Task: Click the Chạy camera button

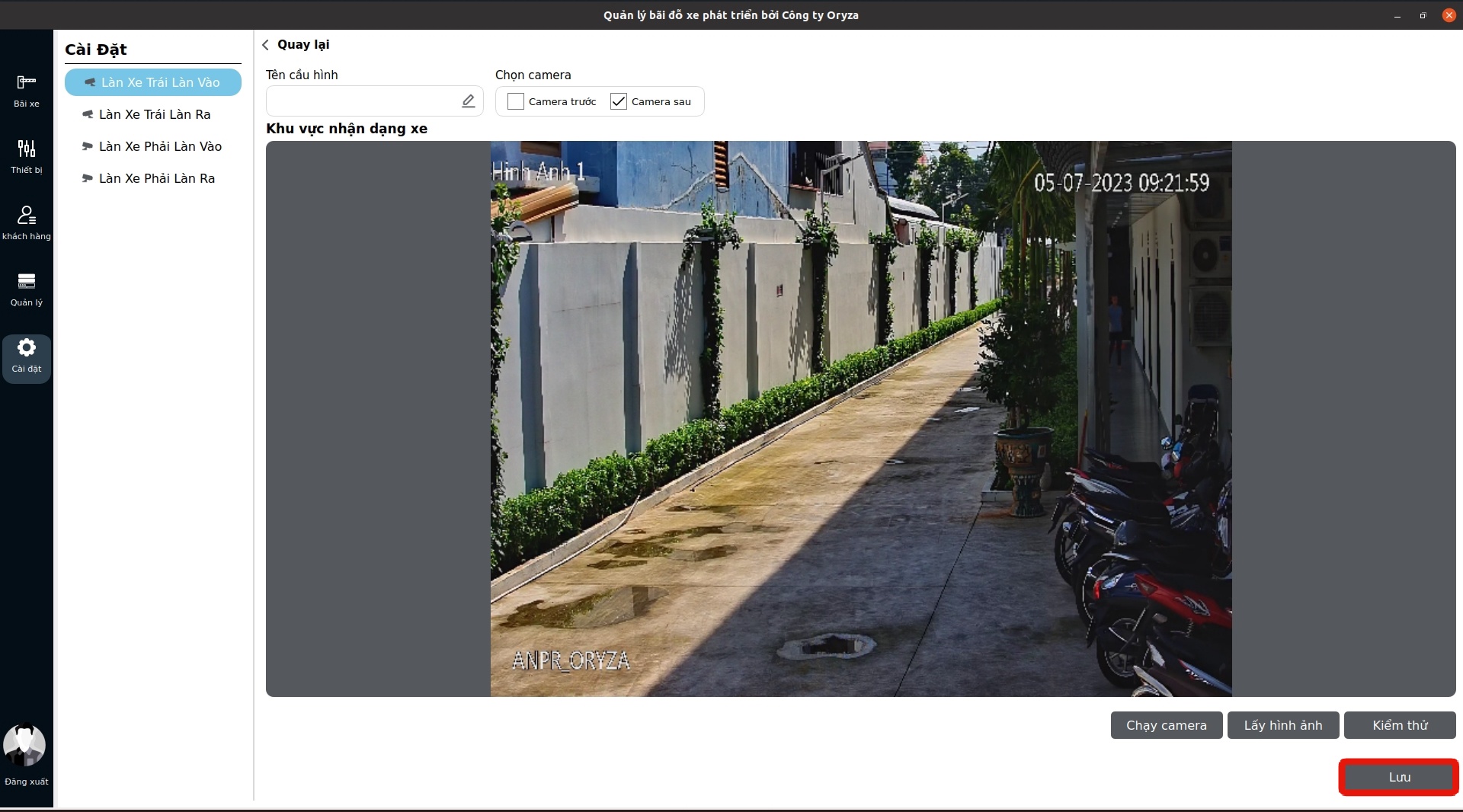Action: coord(1167,725)
